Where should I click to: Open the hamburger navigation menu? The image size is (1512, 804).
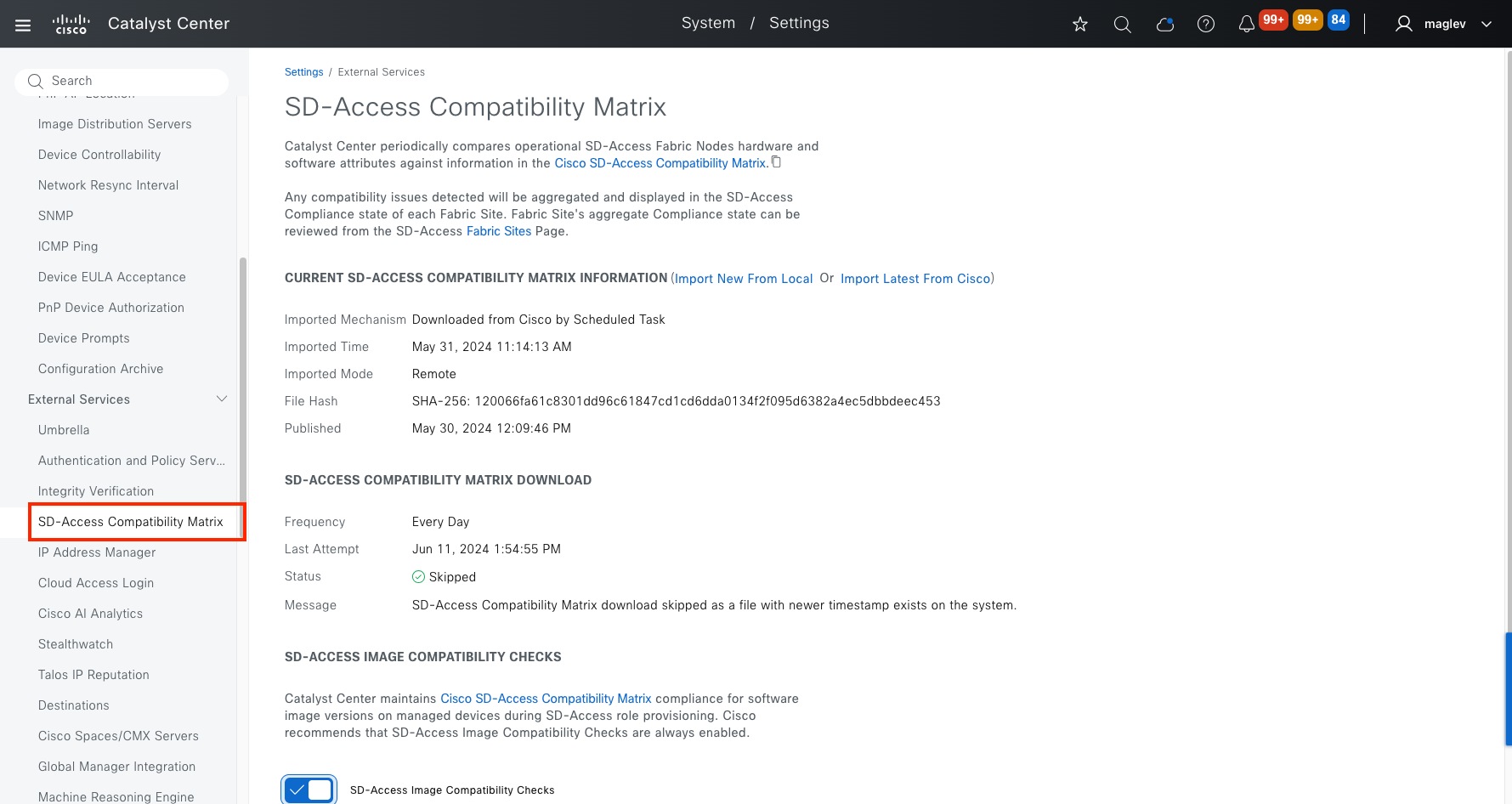point(23,24)
